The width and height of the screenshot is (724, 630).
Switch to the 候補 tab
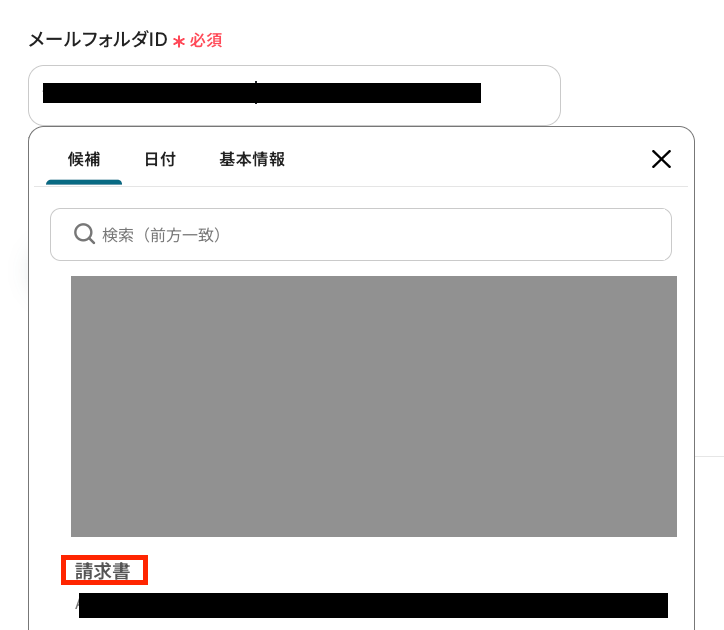tap(84, 159)
